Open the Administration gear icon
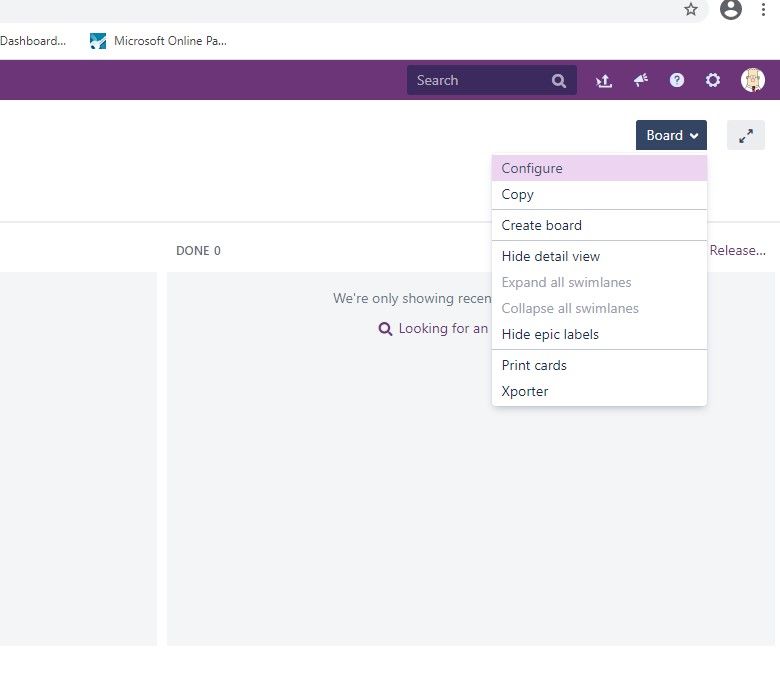 [713, 80]
